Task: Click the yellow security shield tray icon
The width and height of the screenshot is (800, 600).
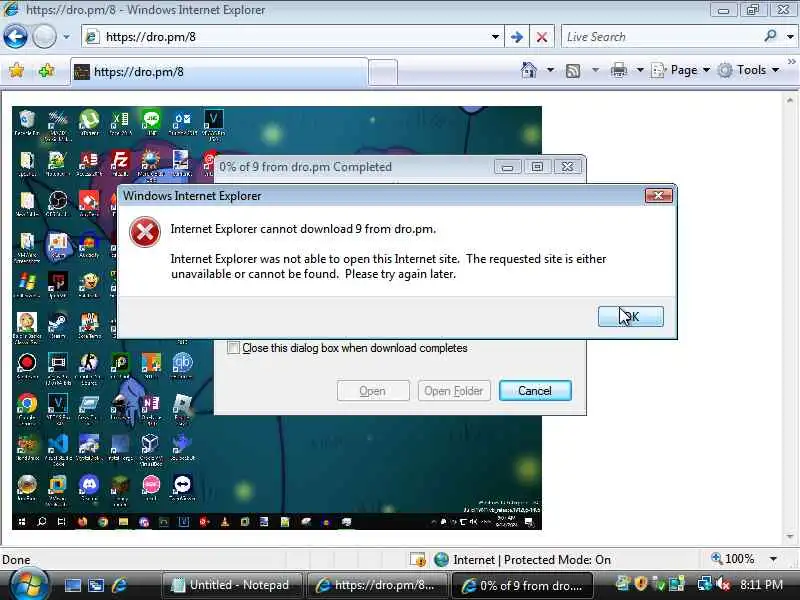Action: pos(641,583)
